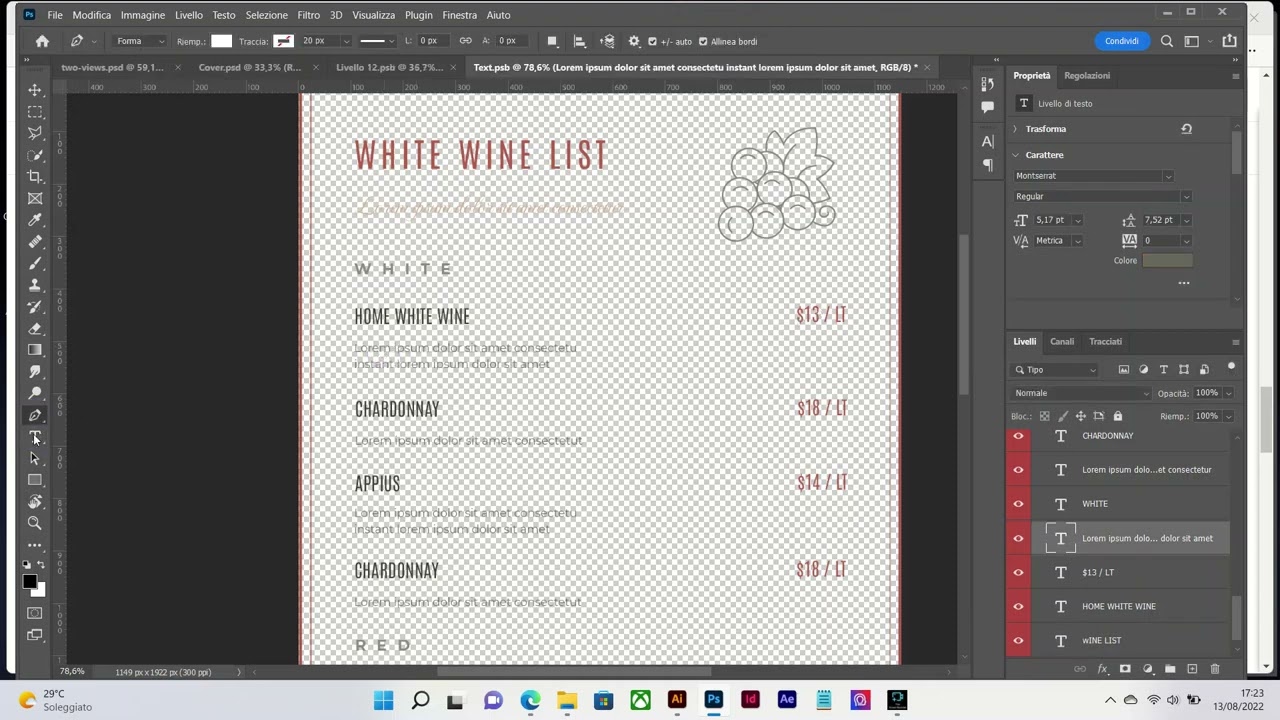Select the Zoom magnifier tool
1280x720 pixels.
[35, 523]
